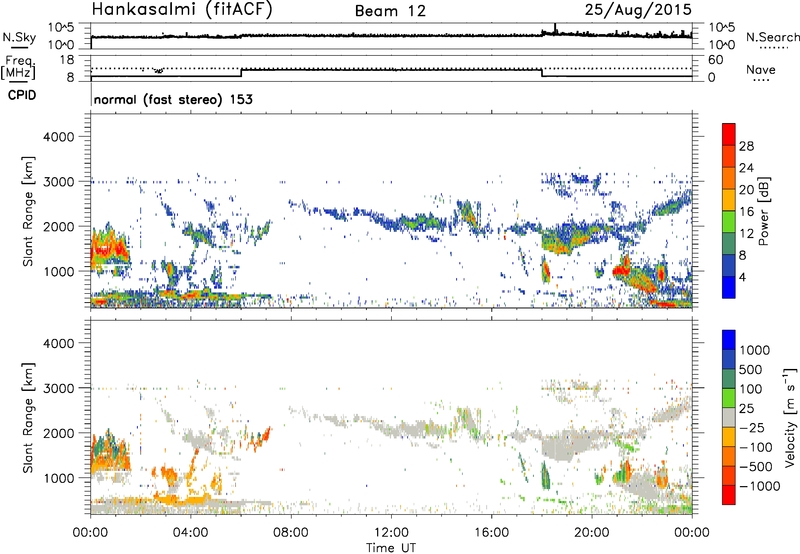This screenshot has height=554, width=800.
Task: Click the 'Beam 12' label
Action: pyautogui.click(x=390, y=11)
